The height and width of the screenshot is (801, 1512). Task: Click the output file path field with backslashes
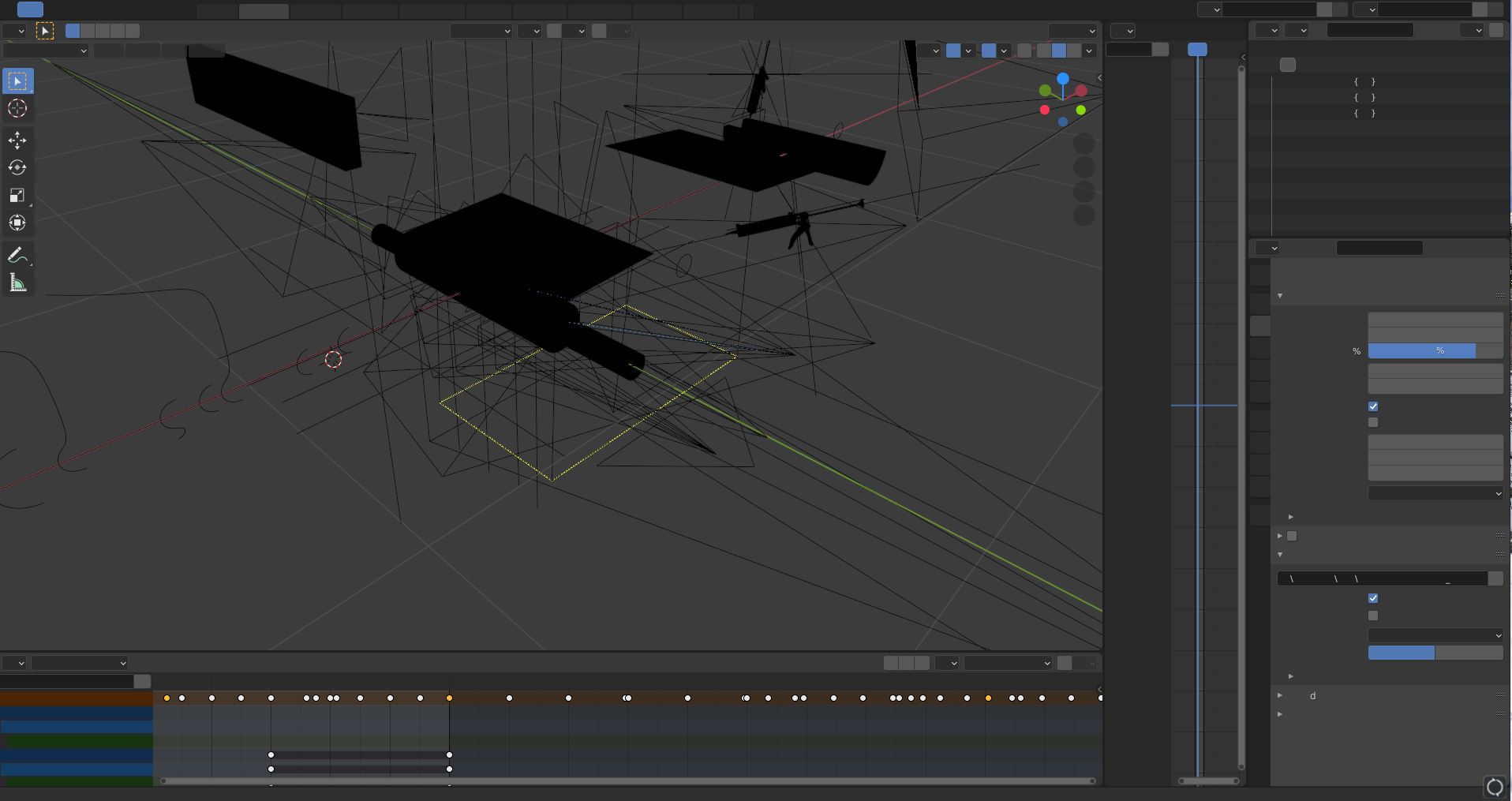pos(1382,578)
